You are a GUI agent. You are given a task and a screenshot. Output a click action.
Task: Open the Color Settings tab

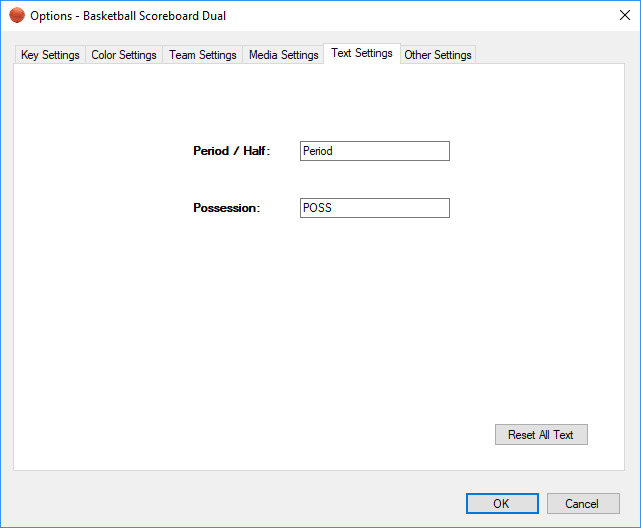click(x=124, y=55)
